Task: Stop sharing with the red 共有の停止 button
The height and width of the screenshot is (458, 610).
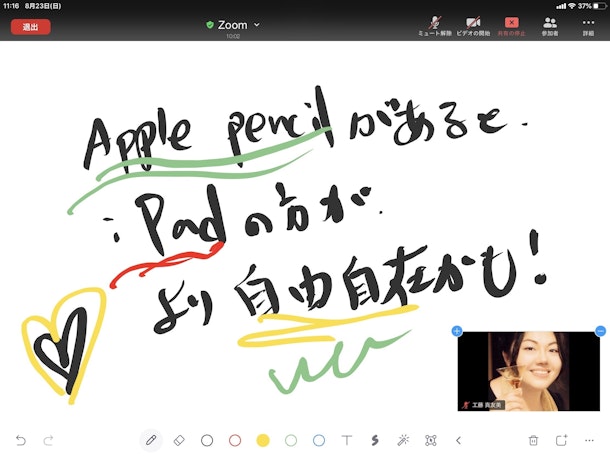Action: pos(511,25)
